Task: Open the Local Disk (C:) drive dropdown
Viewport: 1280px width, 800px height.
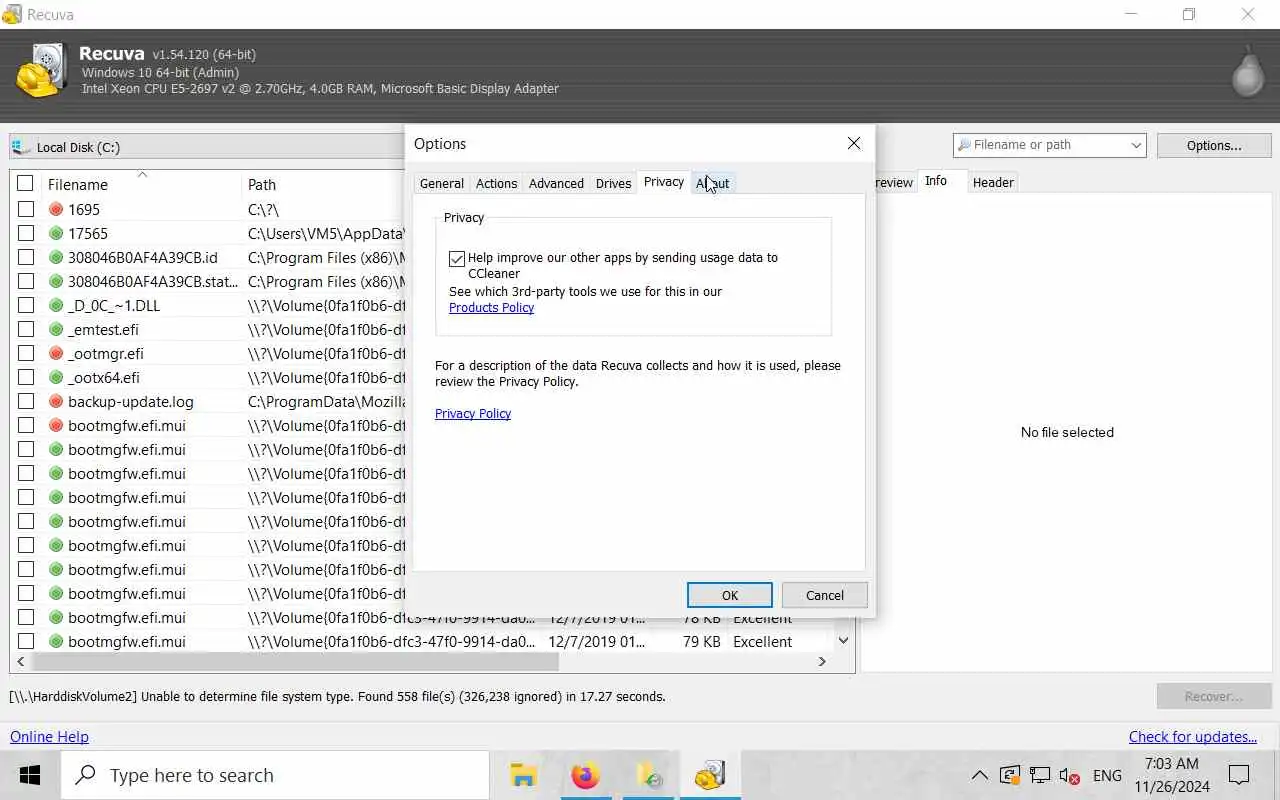Action: tap(206, 147)
